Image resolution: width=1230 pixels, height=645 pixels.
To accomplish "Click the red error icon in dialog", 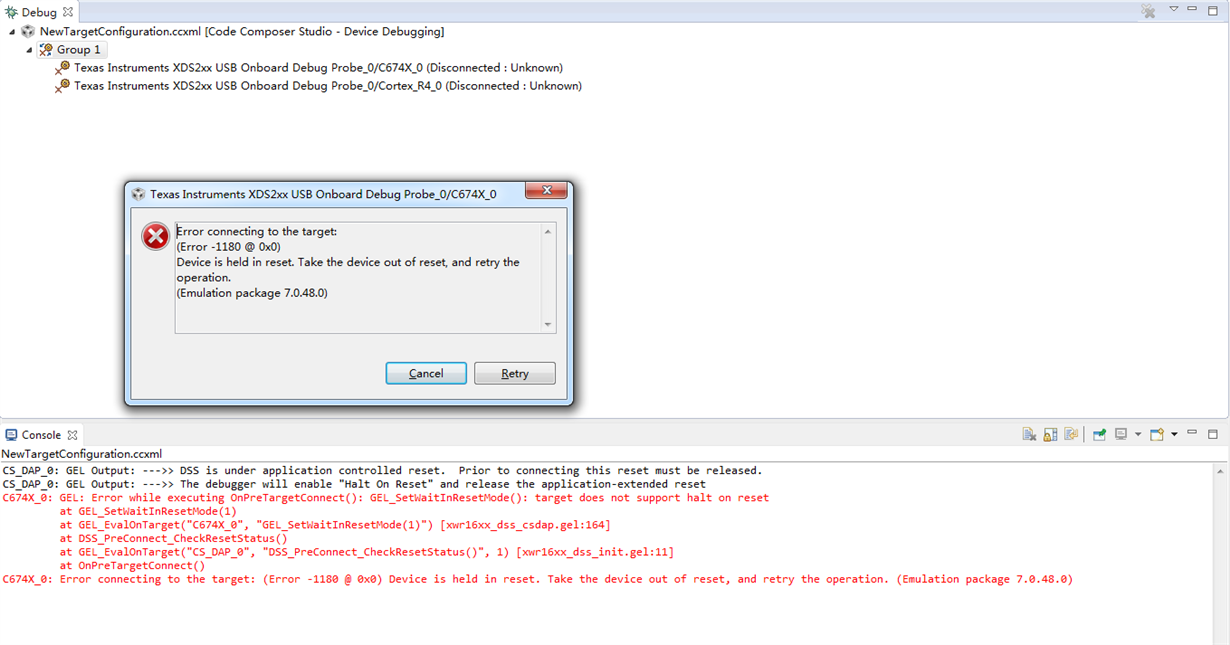I will click(x=155, y=237).
